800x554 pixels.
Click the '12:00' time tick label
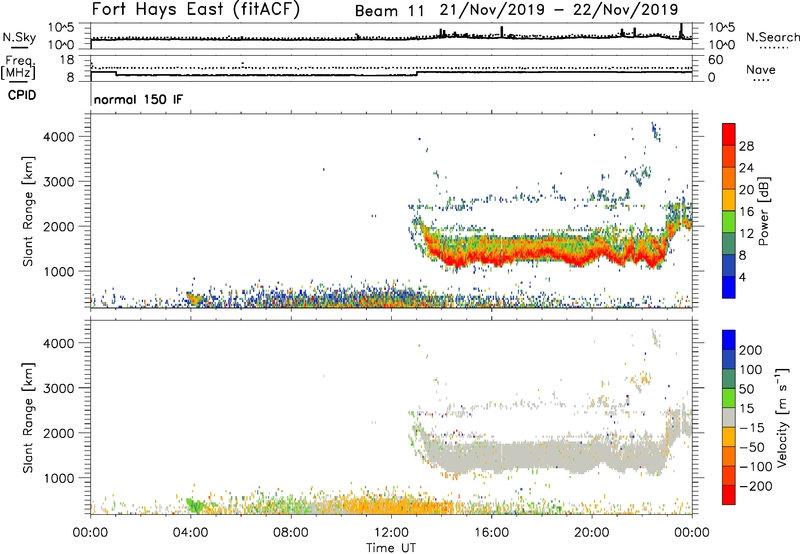click(x=391, y=533)
